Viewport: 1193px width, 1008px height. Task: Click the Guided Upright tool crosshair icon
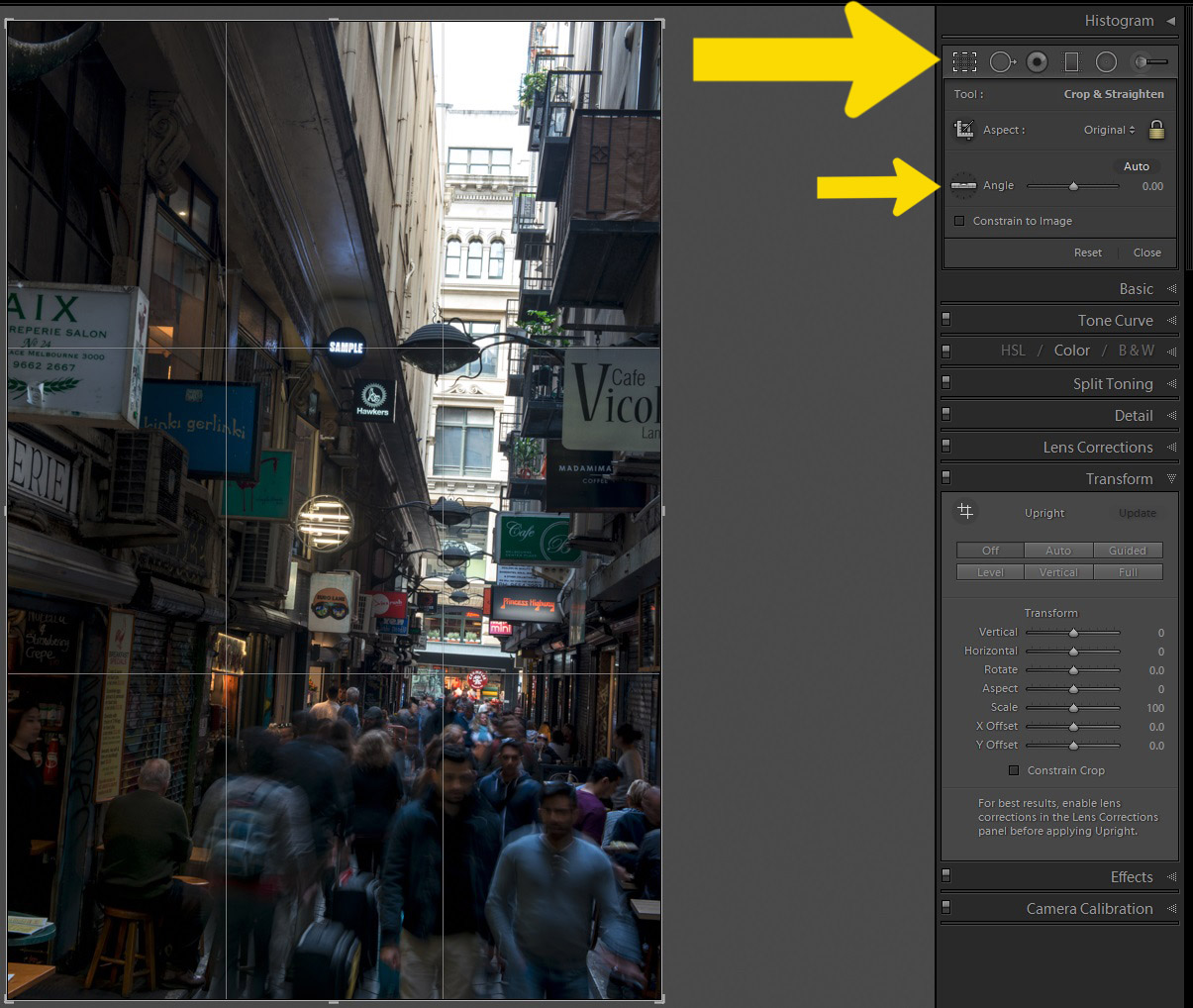(965, 512)
